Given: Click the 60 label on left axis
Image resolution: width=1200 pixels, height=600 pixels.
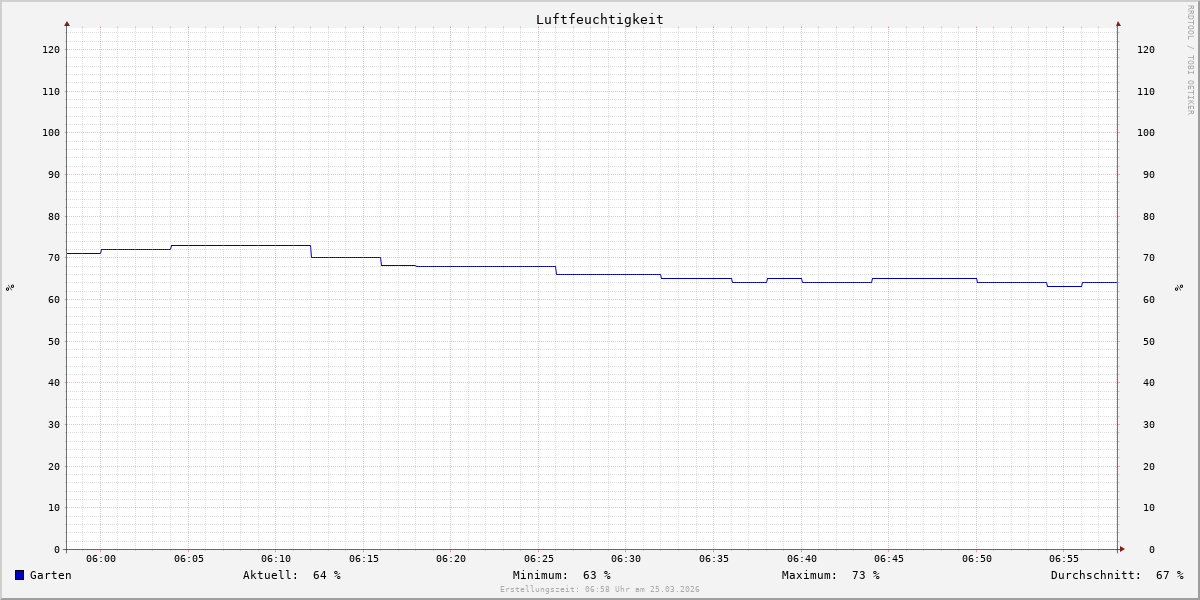Looking at the screenshot, I should tap(54, 299).
